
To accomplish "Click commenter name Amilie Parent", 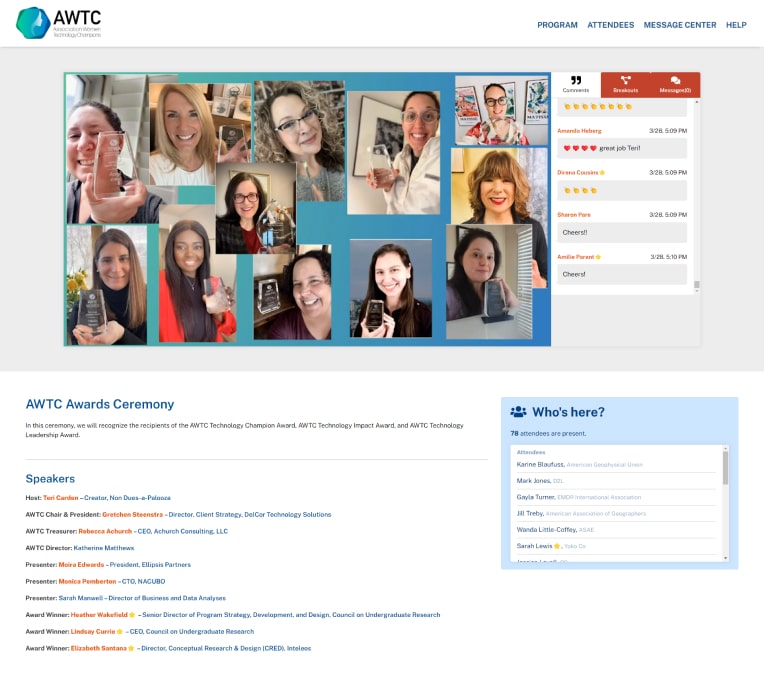I will tap(576, 257).
